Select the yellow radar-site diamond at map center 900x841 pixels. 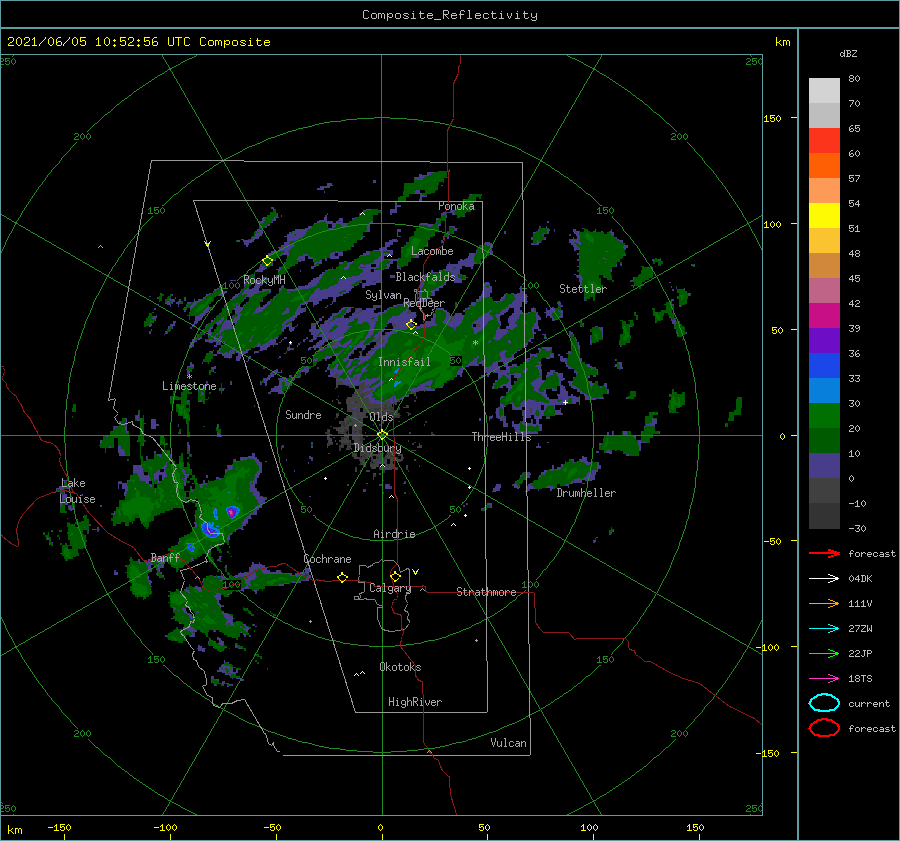point(382,435)
